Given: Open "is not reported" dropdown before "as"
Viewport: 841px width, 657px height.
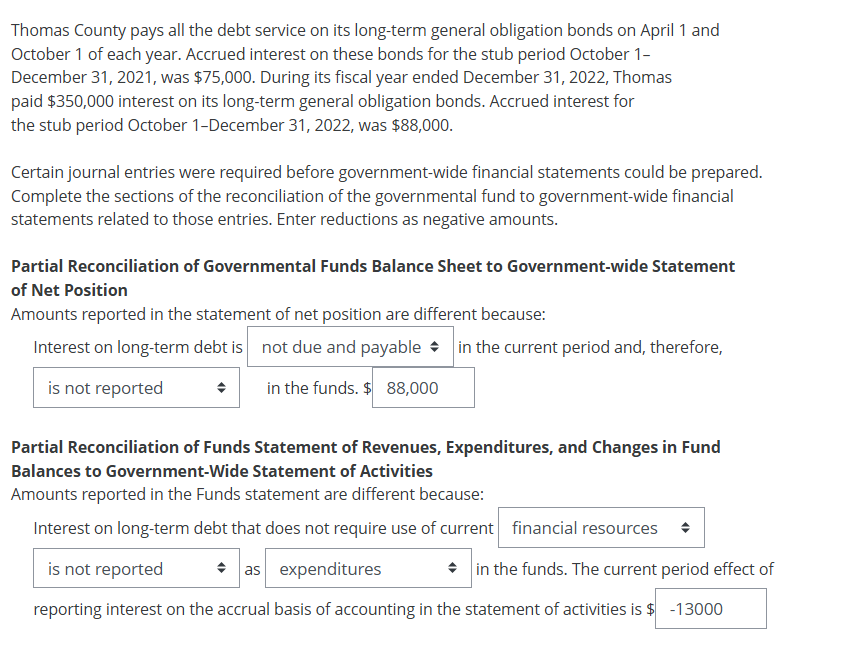Looking at the screenshot, I should pyautogui.click(x=135, y=569).
